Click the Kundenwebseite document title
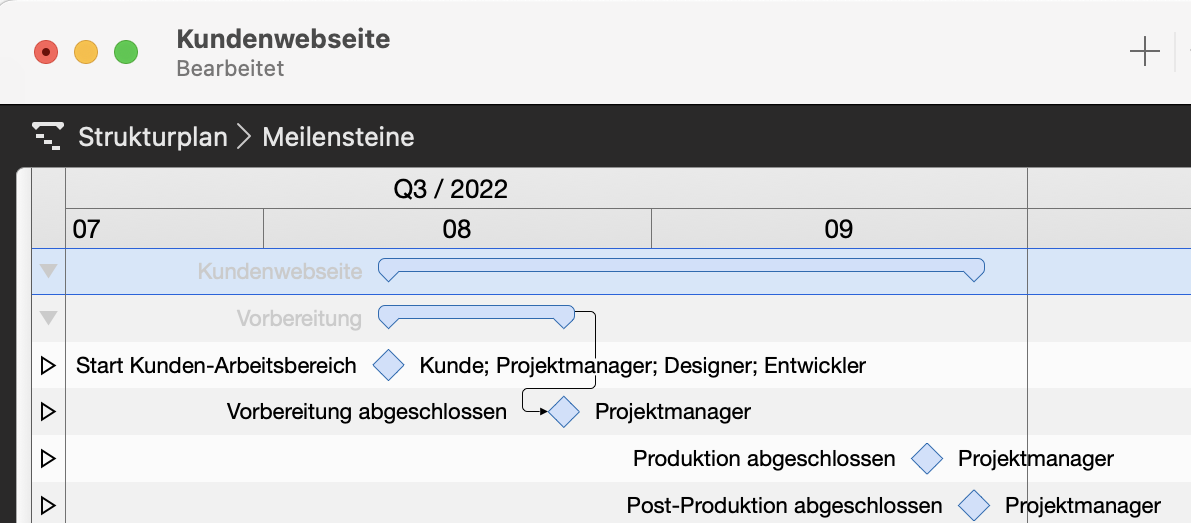 (x=283, y=39)
